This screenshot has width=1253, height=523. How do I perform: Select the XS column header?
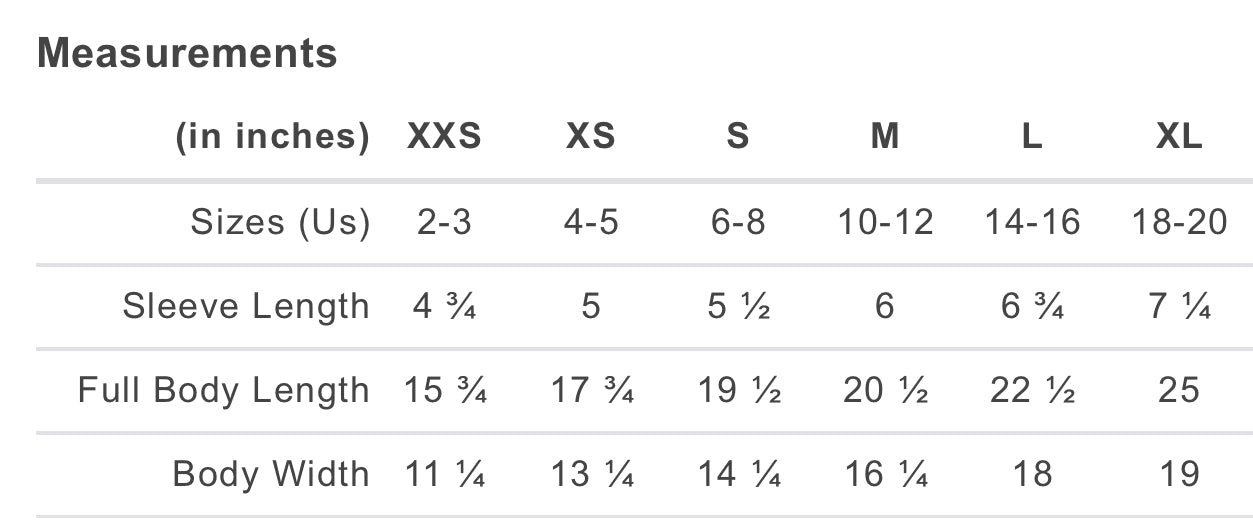pyautogui.click(x=591, y=136)
